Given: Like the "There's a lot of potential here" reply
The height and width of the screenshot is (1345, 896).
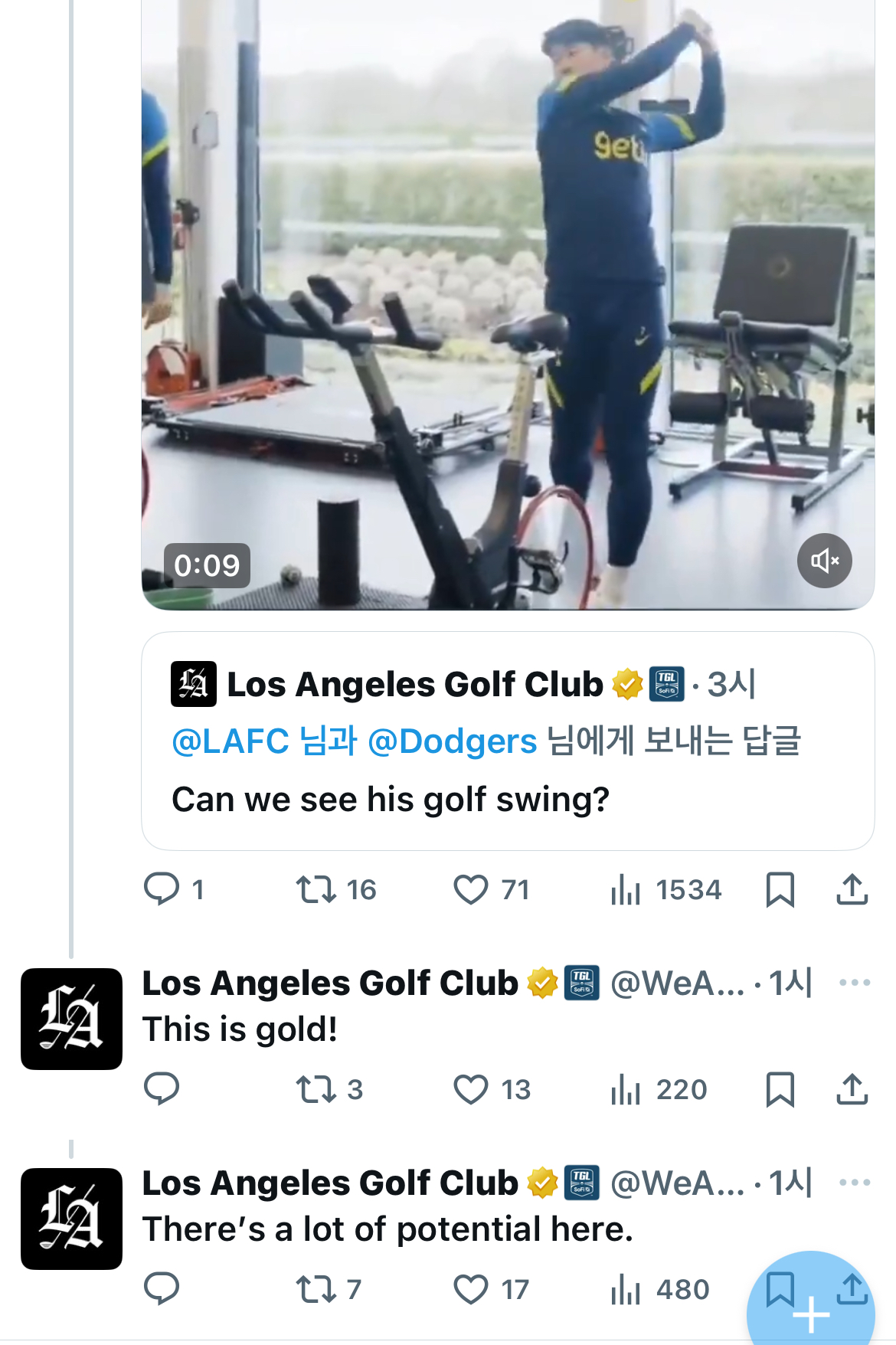Looking at the screenshot, I should pyautogui.click(x=470, y=1289).
